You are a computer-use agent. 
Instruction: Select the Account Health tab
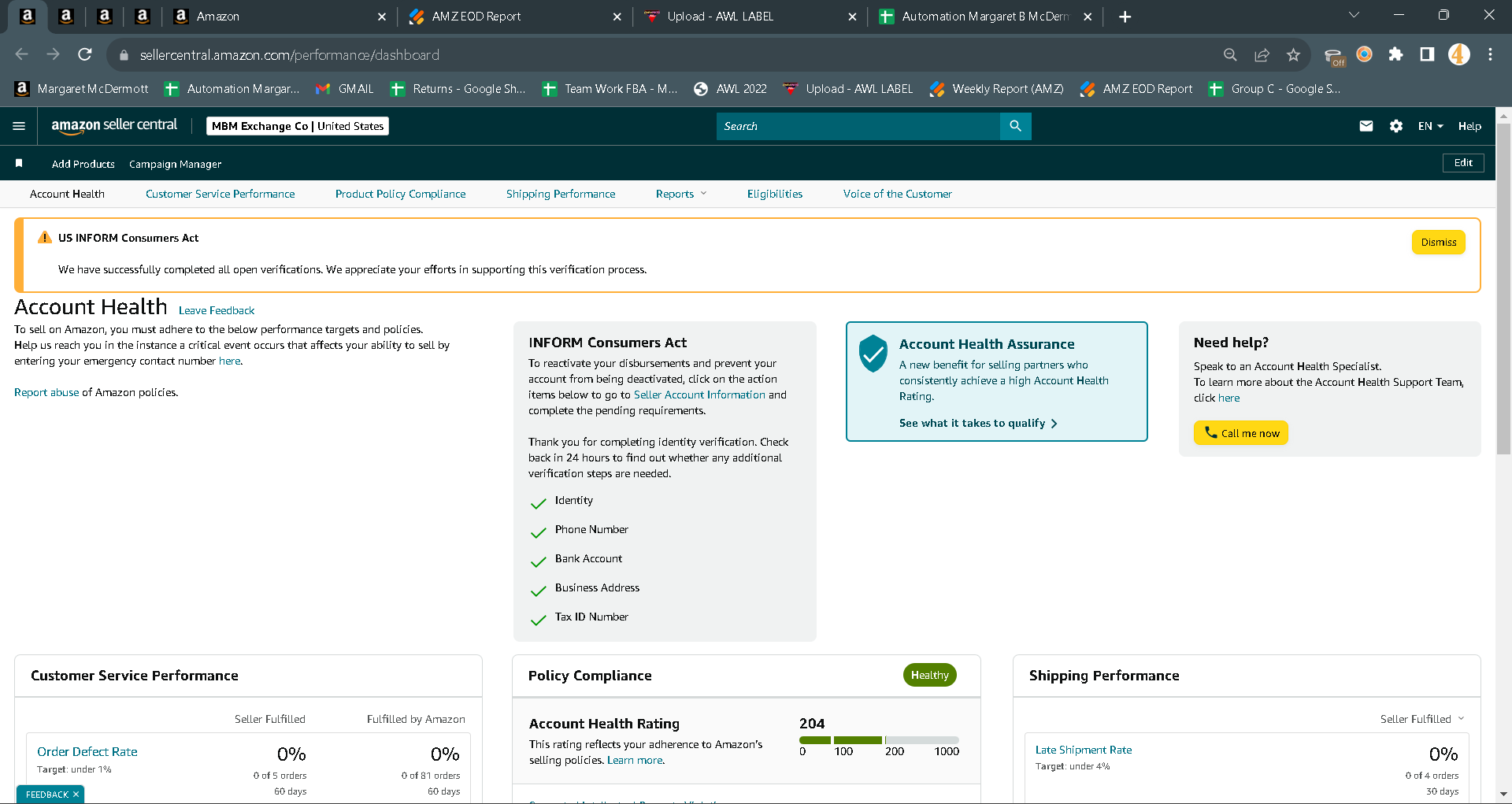[67, 194]
